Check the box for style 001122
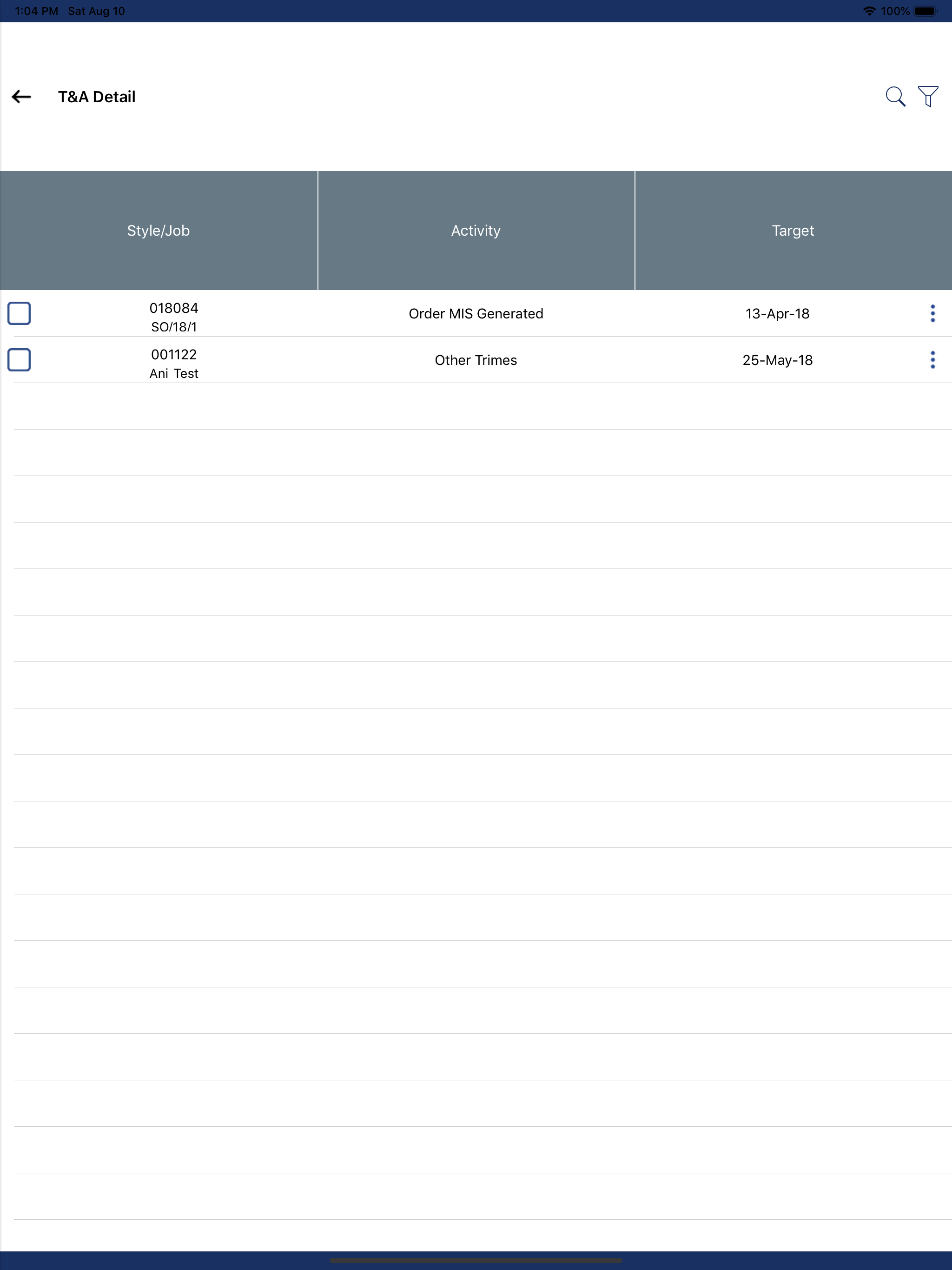 coord(19,360)
